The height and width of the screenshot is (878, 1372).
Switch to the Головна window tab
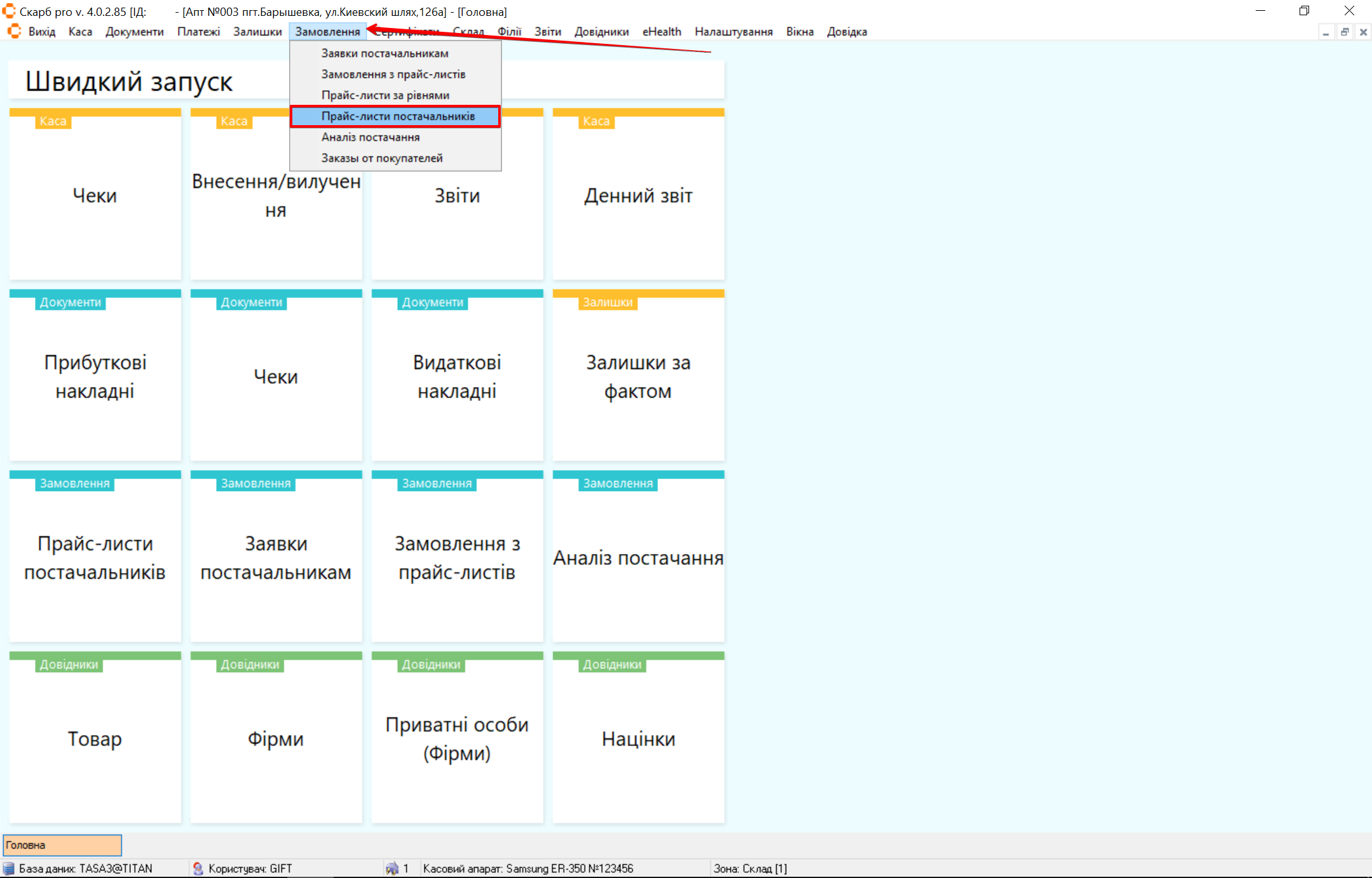pos(62,845)
